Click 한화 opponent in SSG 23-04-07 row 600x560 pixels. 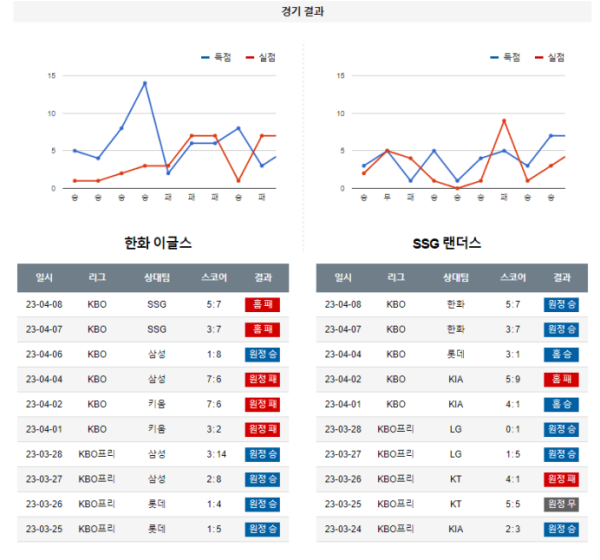point(456,330)
